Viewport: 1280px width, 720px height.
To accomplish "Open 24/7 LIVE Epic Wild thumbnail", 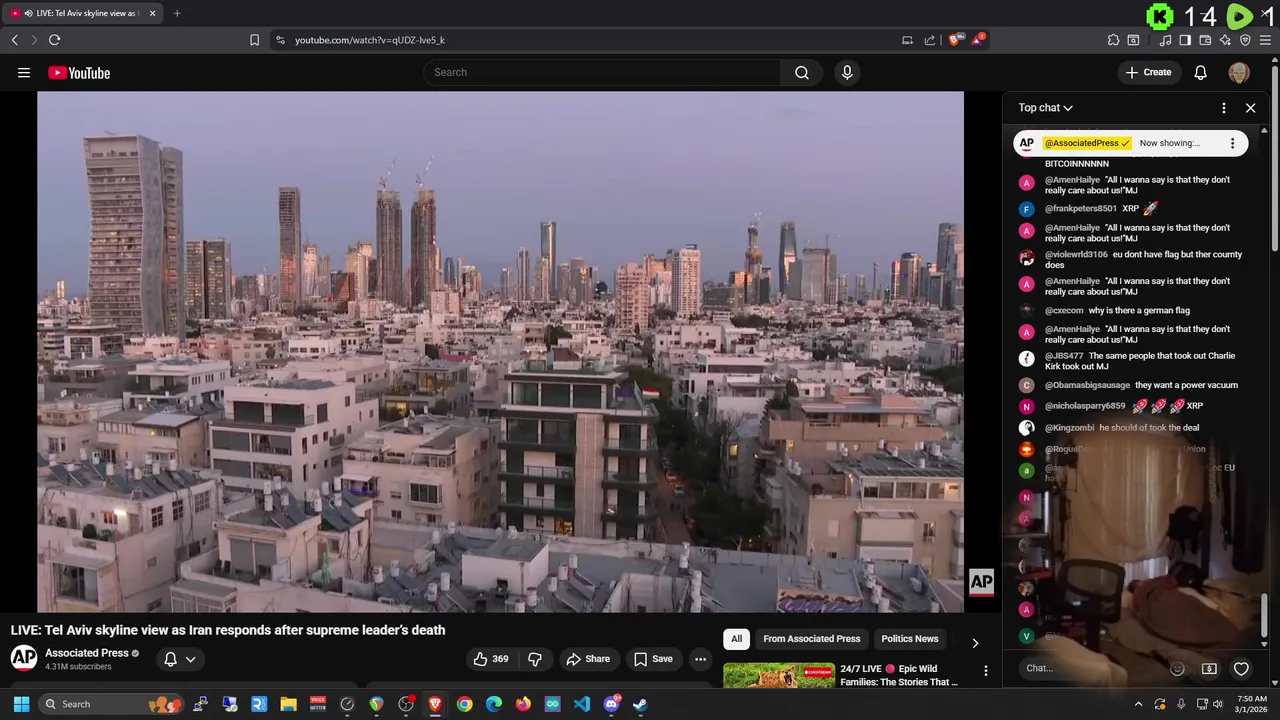I will click(x=779, y=676).
